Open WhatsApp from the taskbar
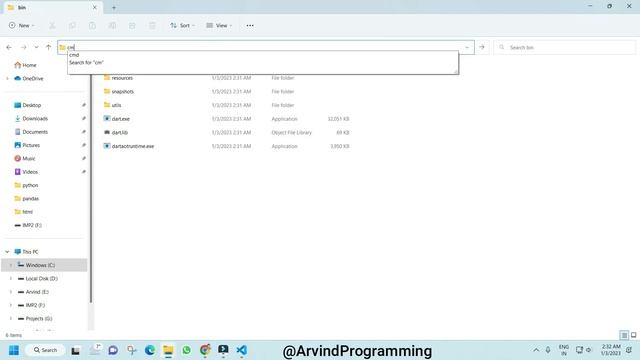 pos(187,350)
